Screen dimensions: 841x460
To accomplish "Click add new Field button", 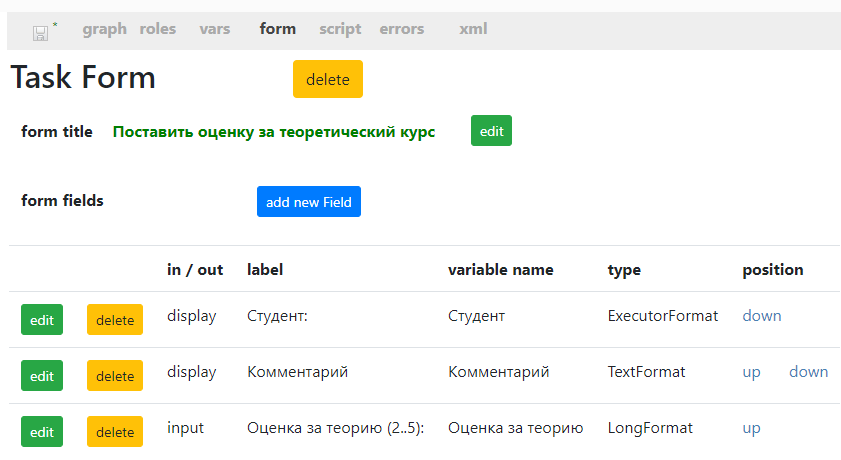I will pos(309,202).
